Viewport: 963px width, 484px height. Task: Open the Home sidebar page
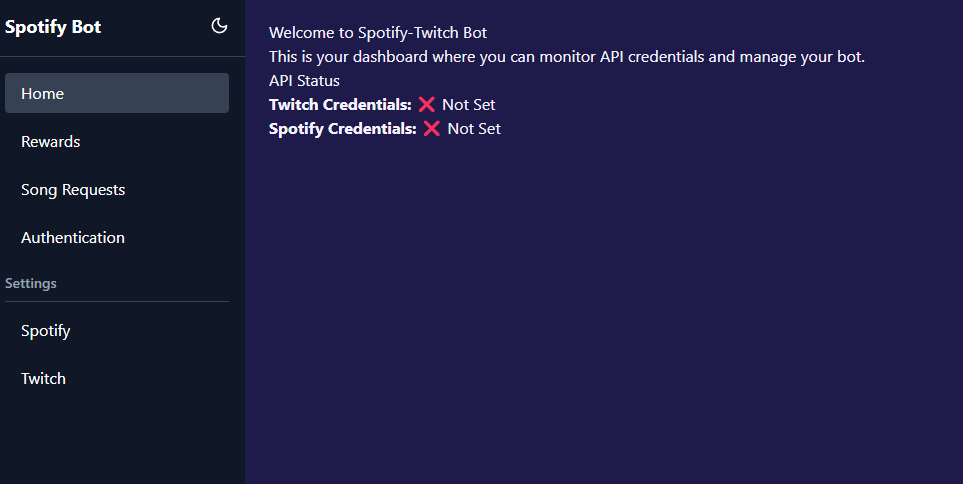pos(117,93)
